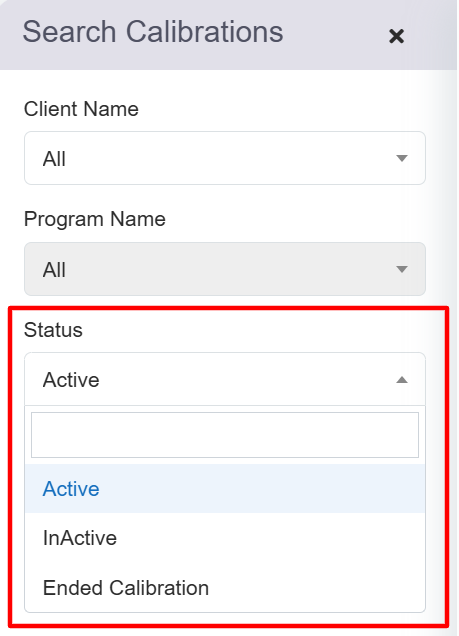
Task: Click the highlighted Active row in list
Action: click(x=225, y=489)
